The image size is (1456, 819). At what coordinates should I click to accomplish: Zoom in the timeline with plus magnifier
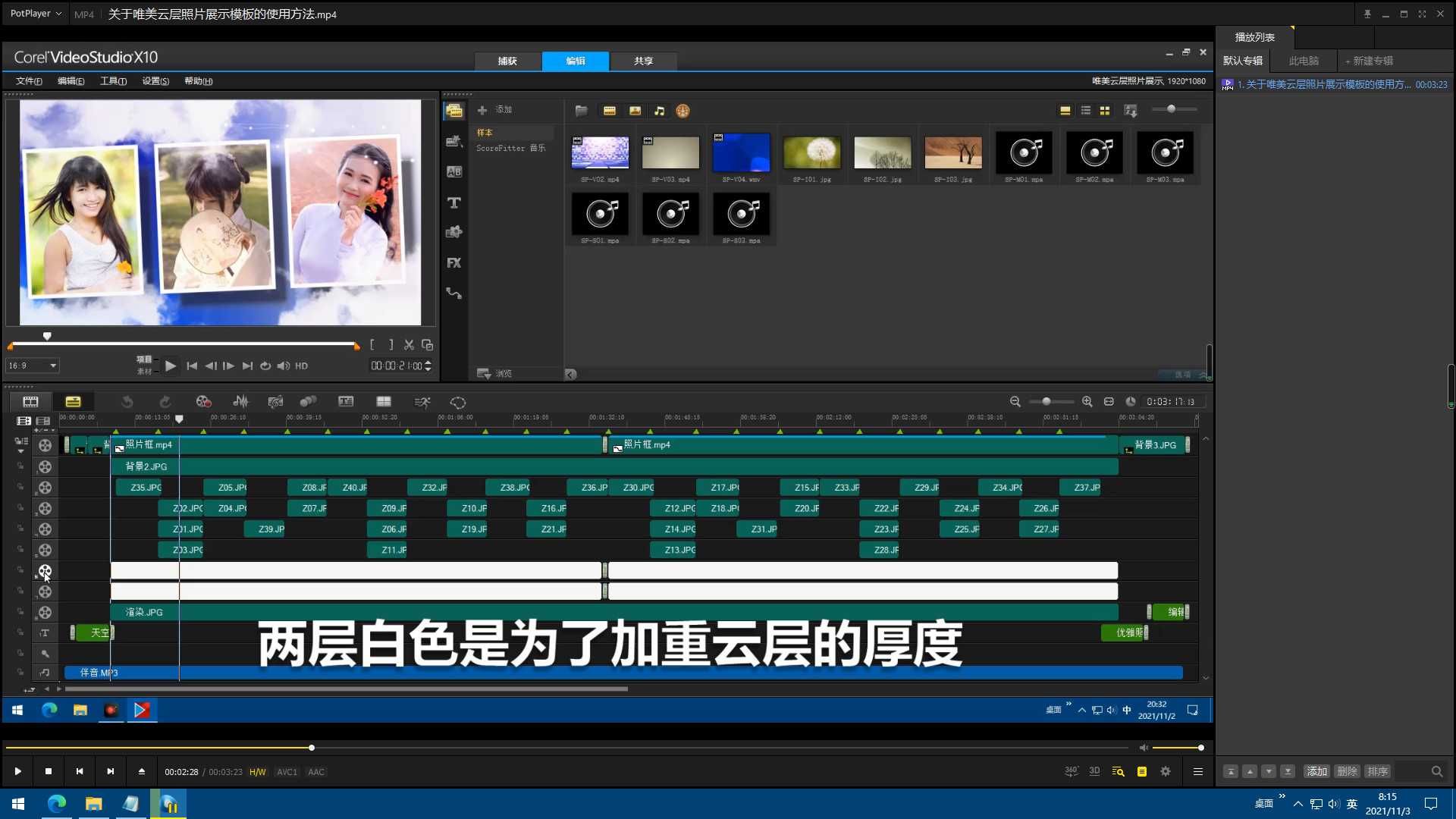click(x=1087, y=402)
